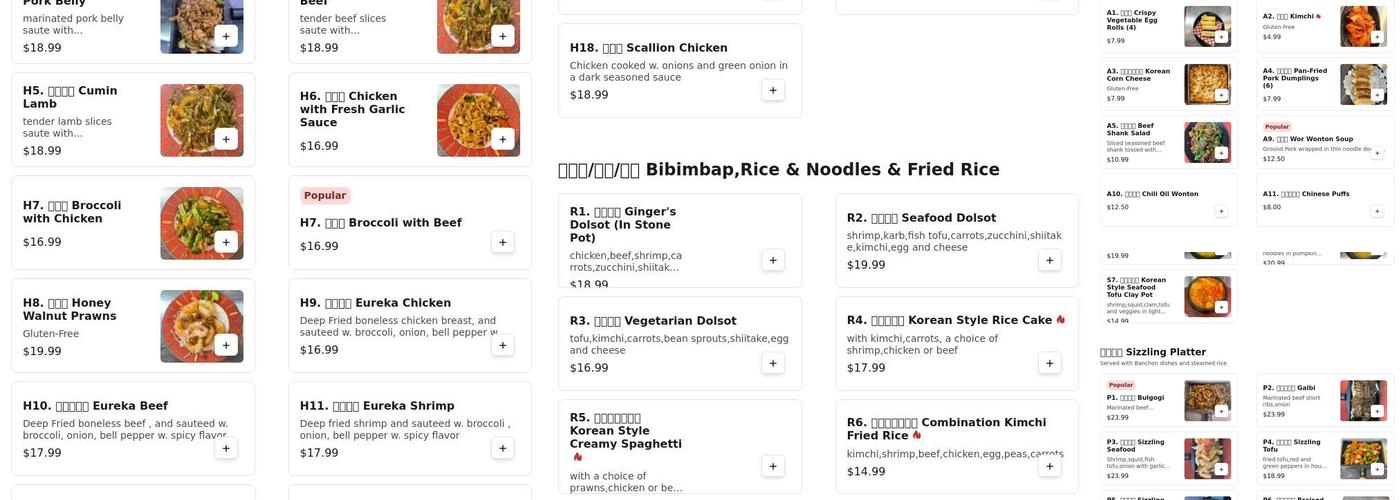
Task: View the A2 Kimchi dish photo
Action: [1363, 27]
